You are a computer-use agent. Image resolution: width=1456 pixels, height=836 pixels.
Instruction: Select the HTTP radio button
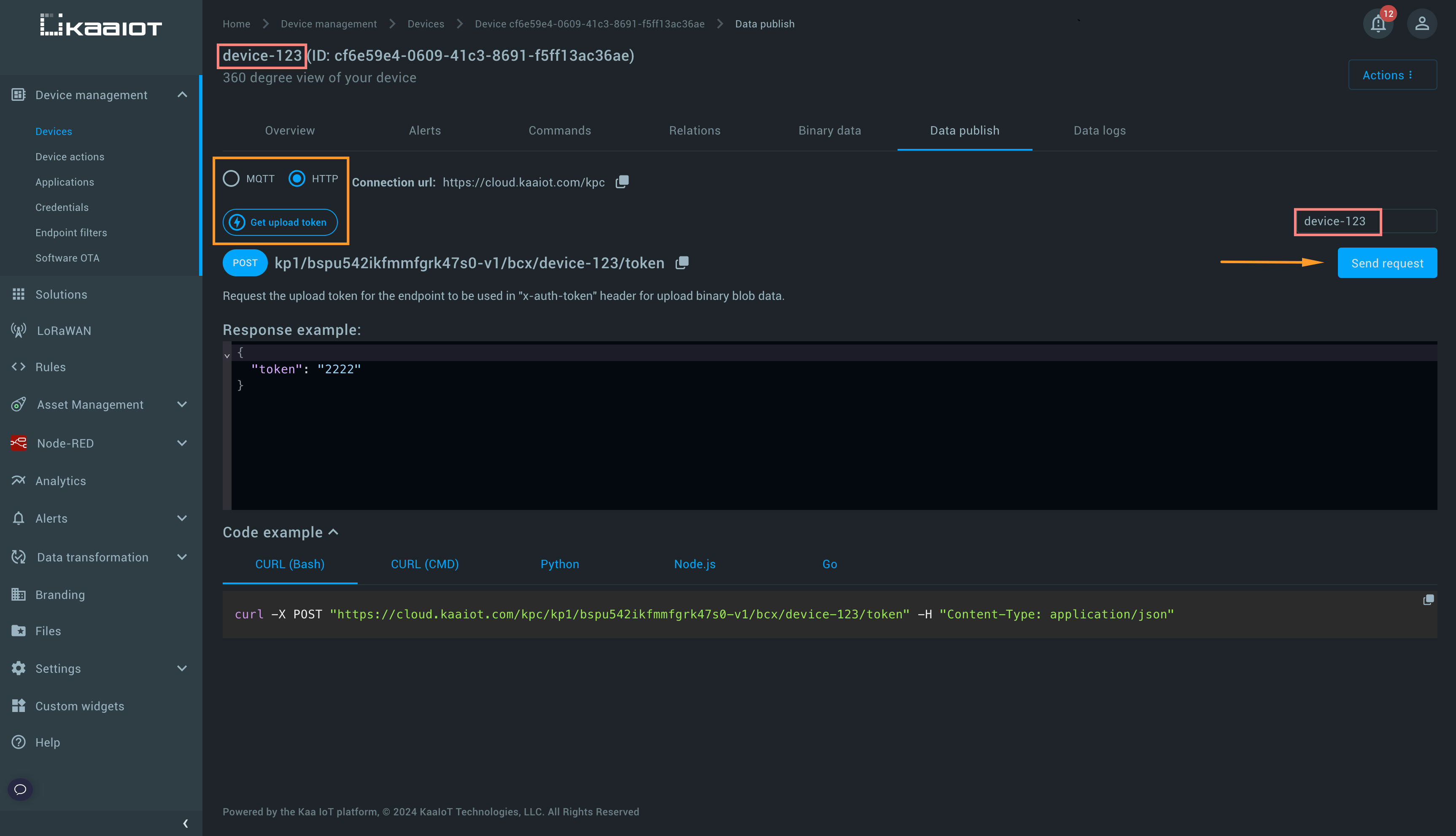click(x=297, y=178)
